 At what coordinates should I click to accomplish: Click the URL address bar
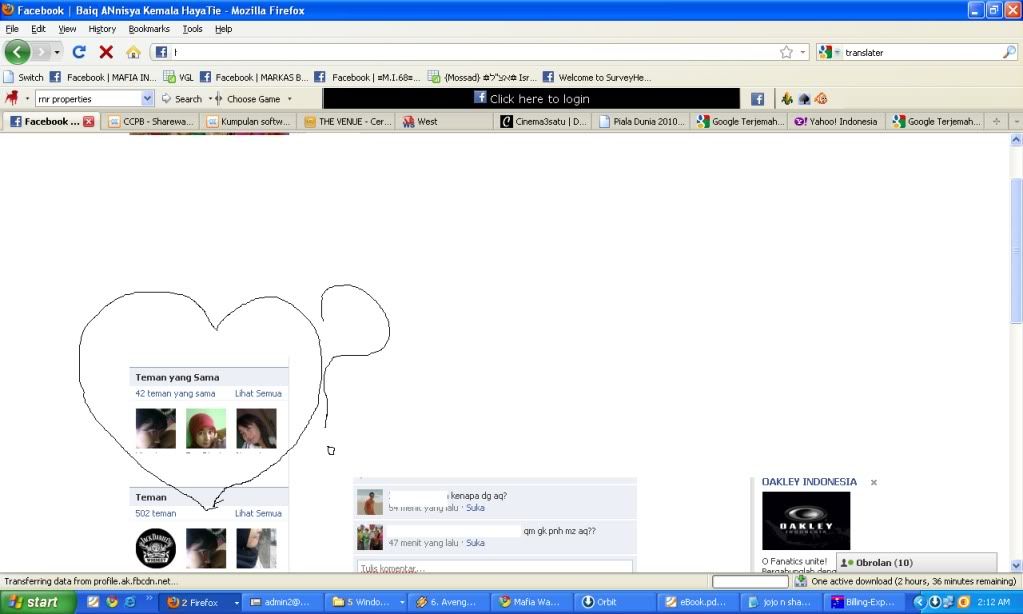[x=474, y=52]
